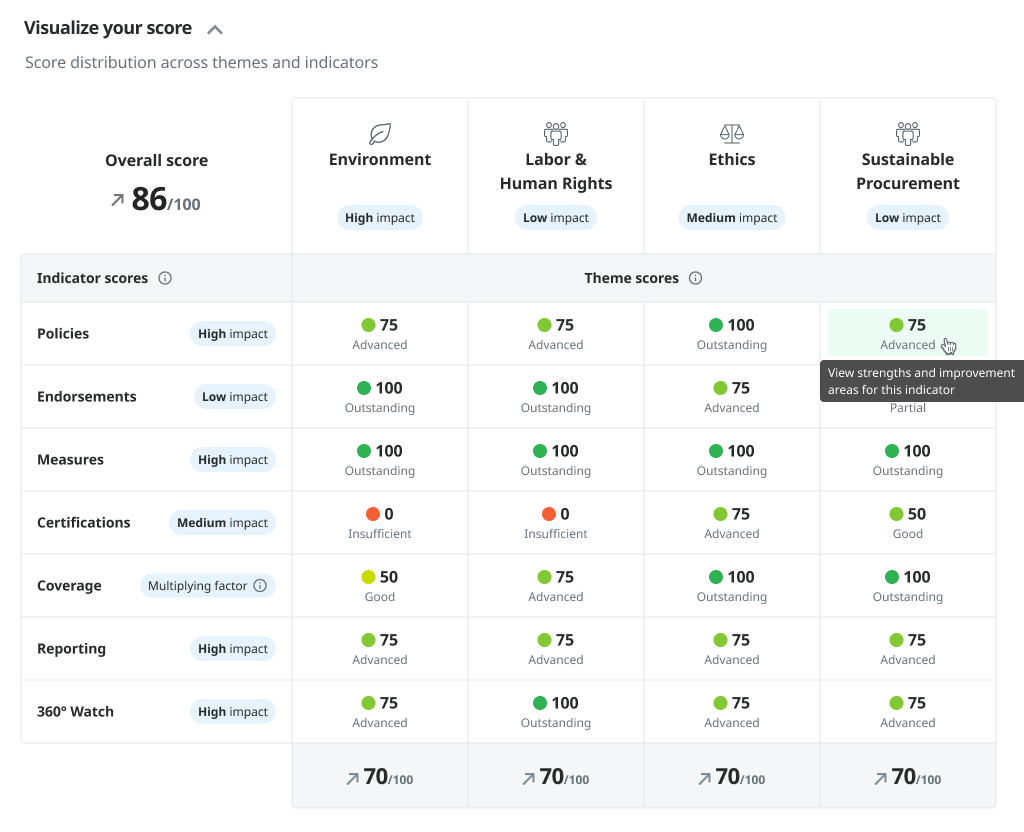The image size is (1024, 832).
Task: Click the Multiplying factor info icon
Action: [260, 585]
